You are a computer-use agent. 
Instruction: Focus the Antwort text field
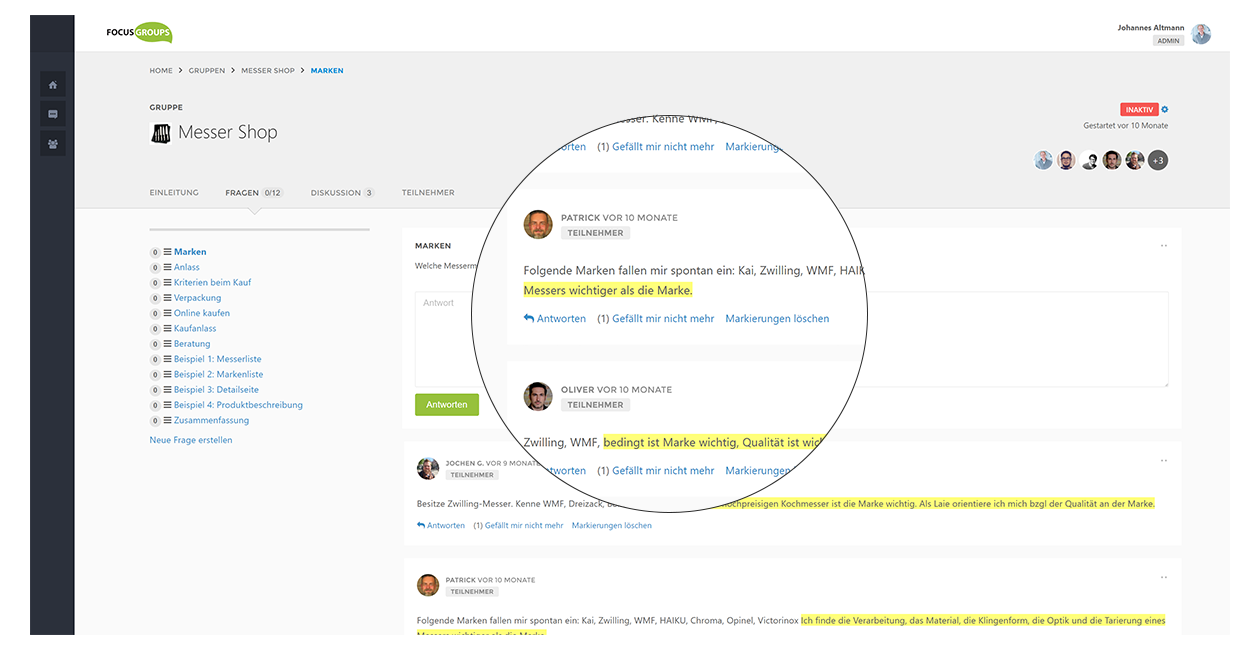click(x=792, y=339)
